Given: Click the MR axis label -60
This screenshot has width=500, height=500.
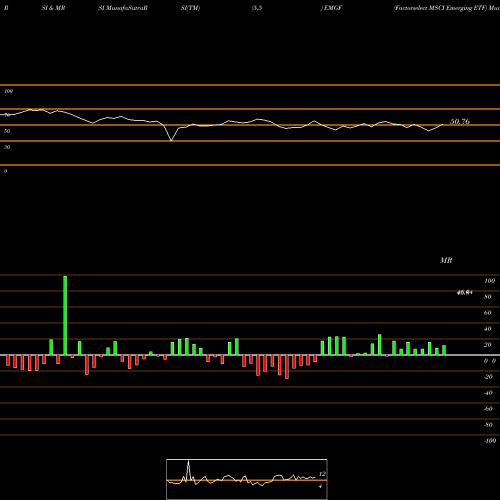Looking at the screenshot, I should point(488,409).
